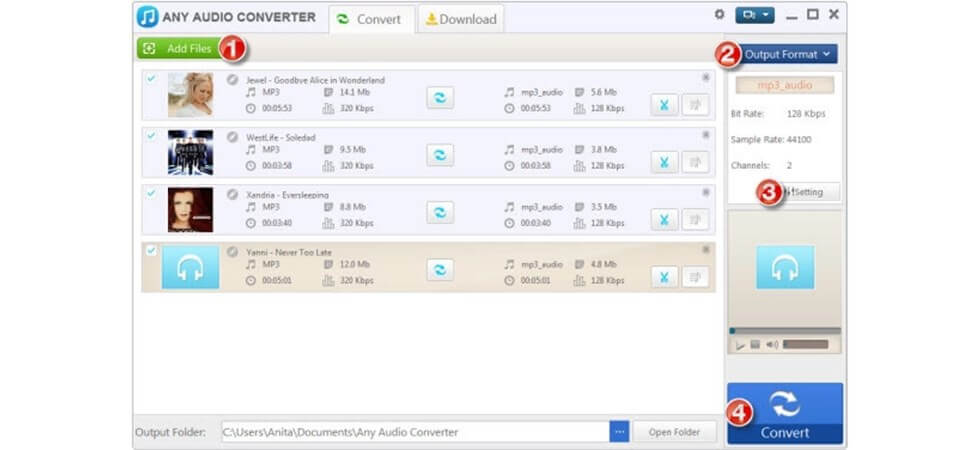
Task: Click the edit tag icon for Yanni track
Action: (695, 277)
